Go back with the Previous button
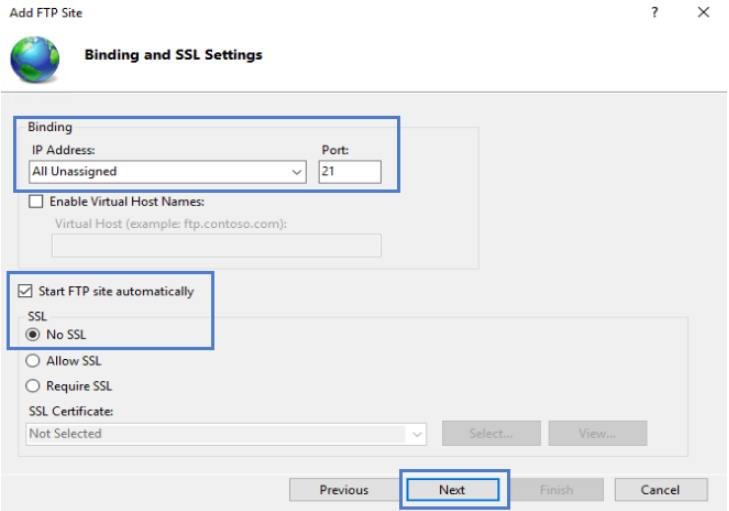Screen dimensions: 729x511 click(344, 490)
